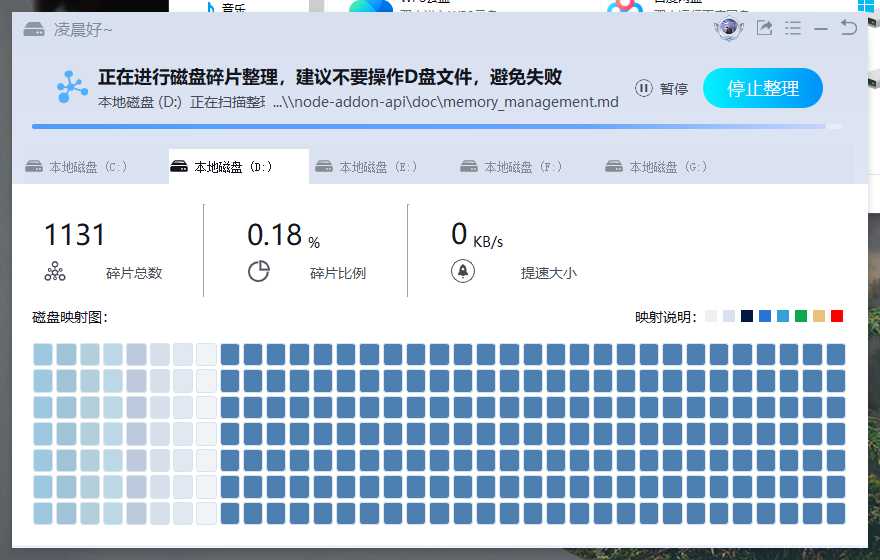Select the 本地磁盘 (F:) tab
This screenshot has height=560, width=880.
[x=513, y=167]
